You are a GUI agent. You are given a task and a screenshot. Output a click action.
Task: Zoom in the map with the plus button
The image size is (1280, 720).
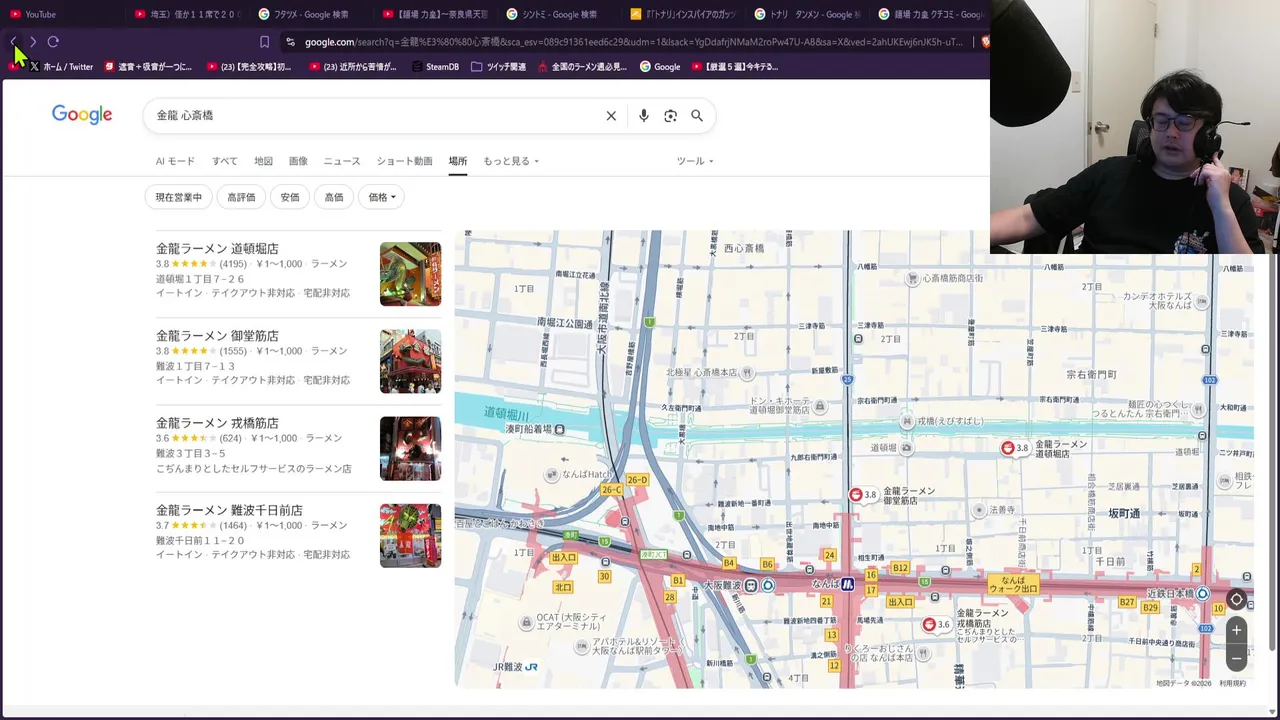[1237, 630]
